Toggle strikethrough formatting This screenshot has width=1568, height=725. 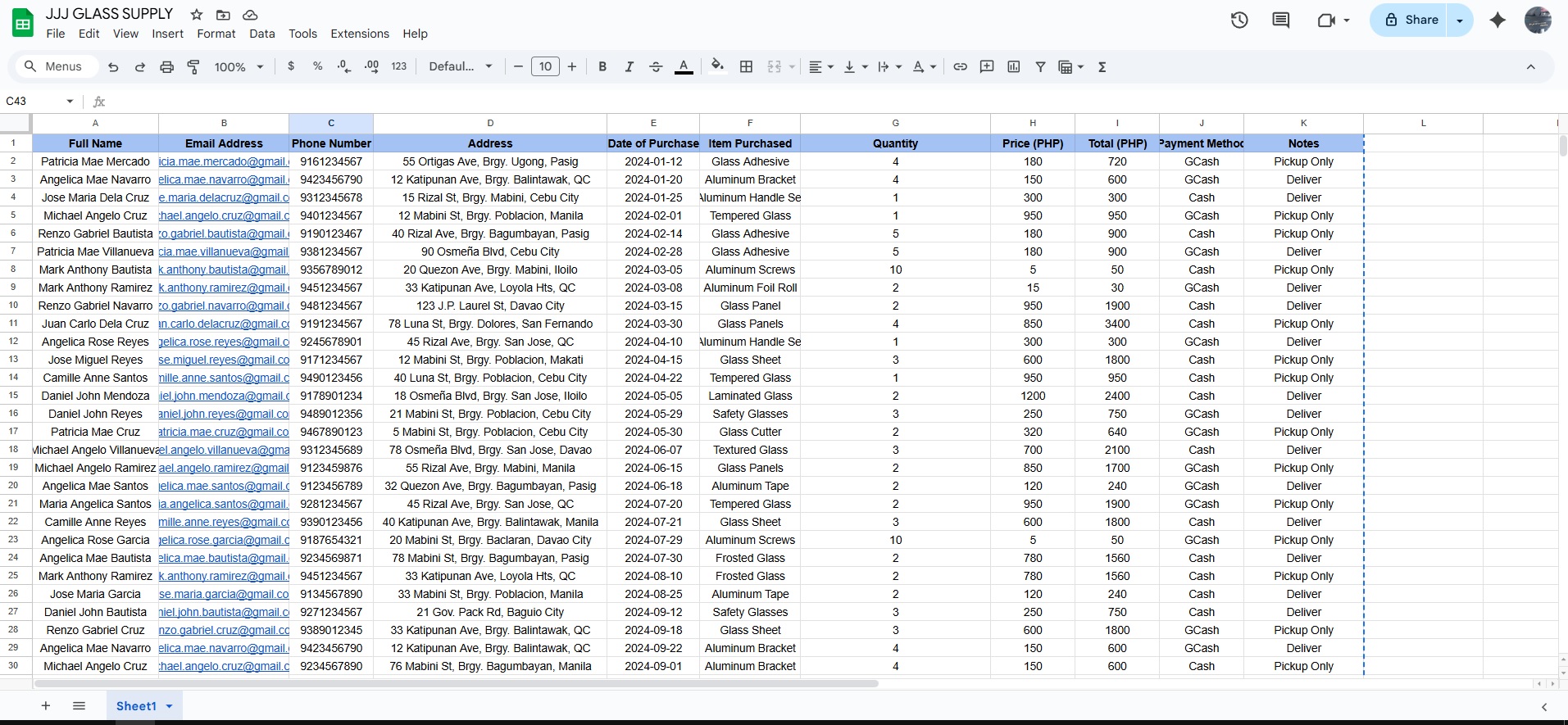point(656,67)
